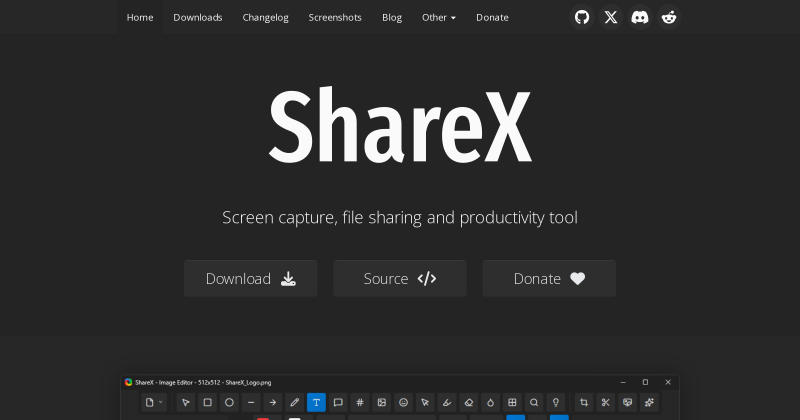Open the Blog nav link
Screen dimensions: 800x420
pos(392,17)
